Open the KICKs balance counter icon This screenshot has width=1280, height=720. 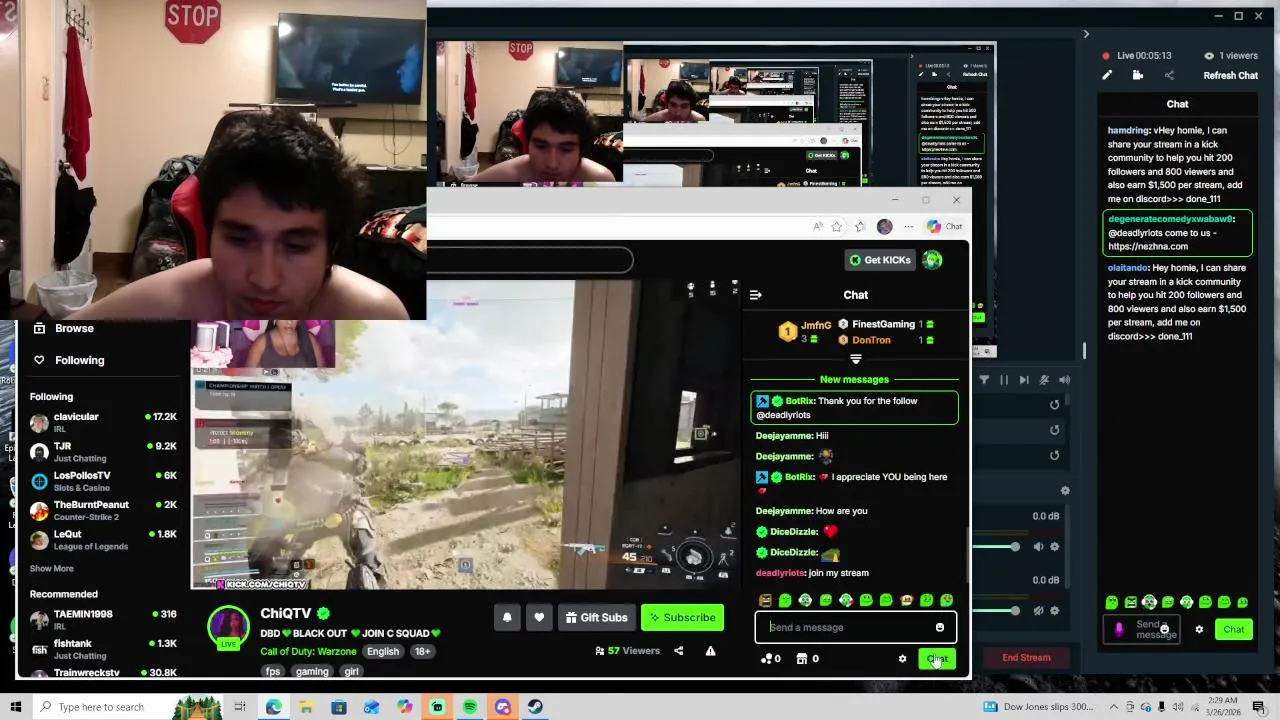coord(770,659)
